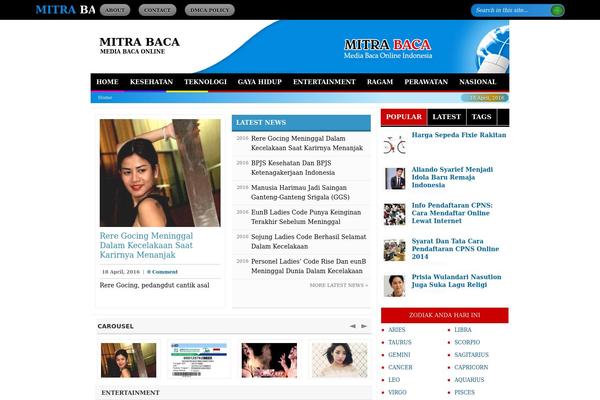The width and height of the screenshot is (600, 400).
Task: Open the Nasional menu
Action: [x=478, y=82]
